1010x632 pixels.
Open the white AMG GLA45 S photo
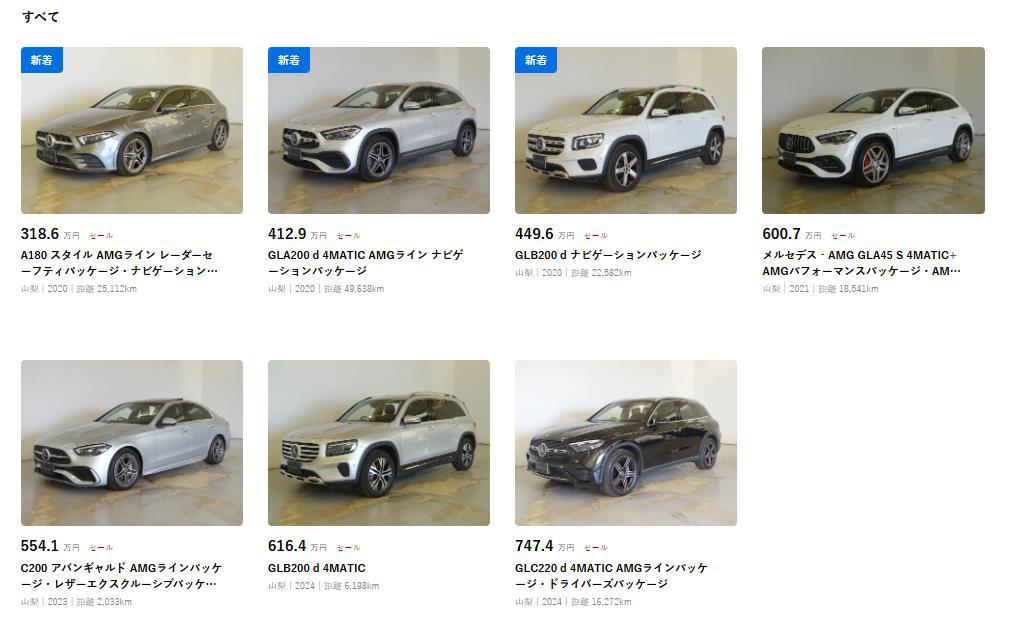coord(873,130)
